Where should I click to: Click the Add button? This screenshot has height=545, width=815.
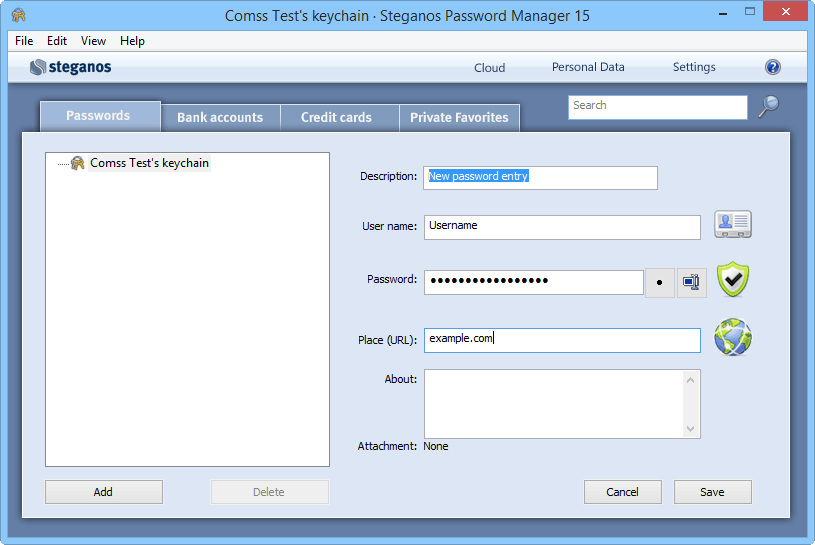point(104,492)
